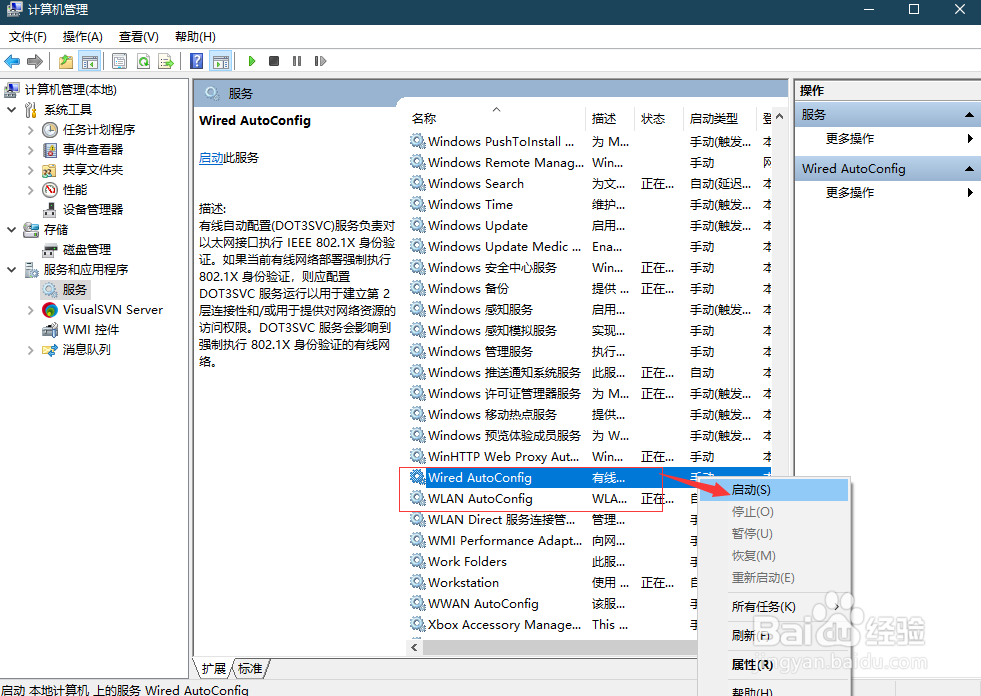The image size is (981, 696).
Task: Stop the service with the black square icon
Action: click(x=272, y=61)
